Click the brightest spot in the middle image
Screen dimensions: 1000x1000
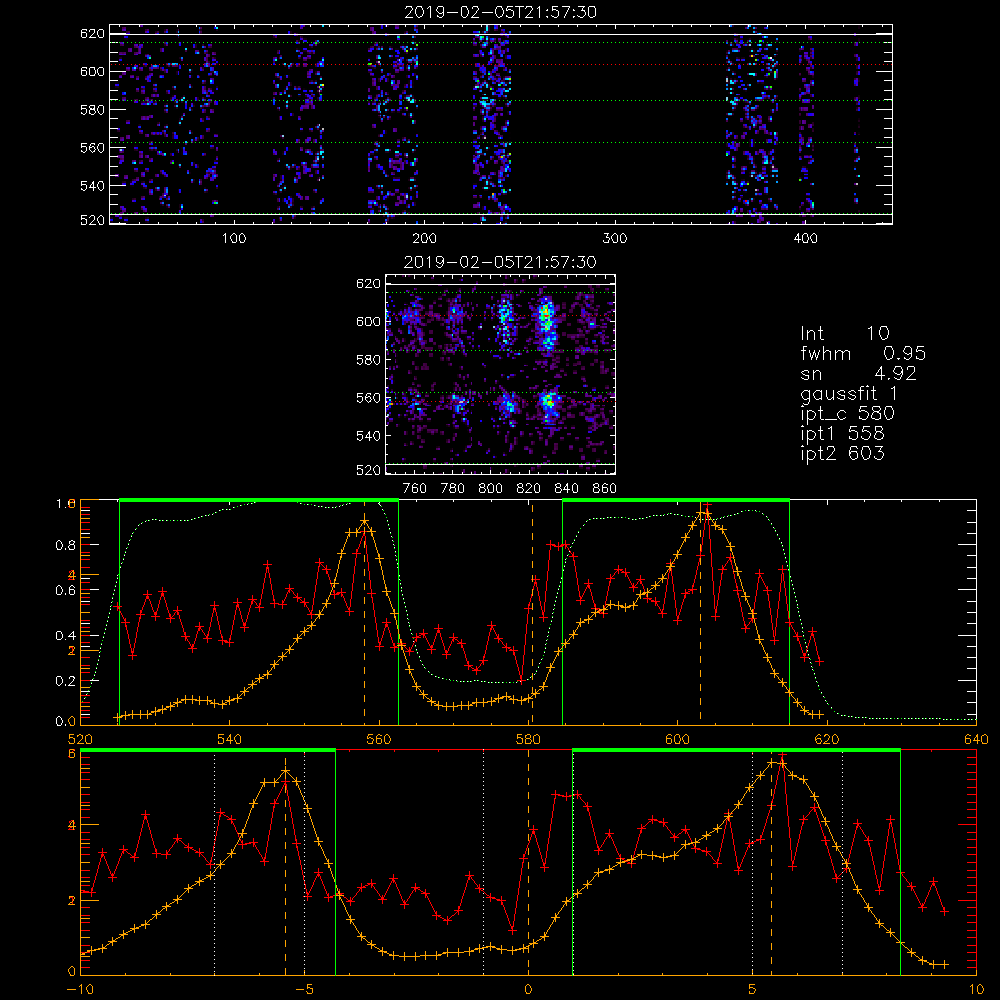(x=547, y=315)
